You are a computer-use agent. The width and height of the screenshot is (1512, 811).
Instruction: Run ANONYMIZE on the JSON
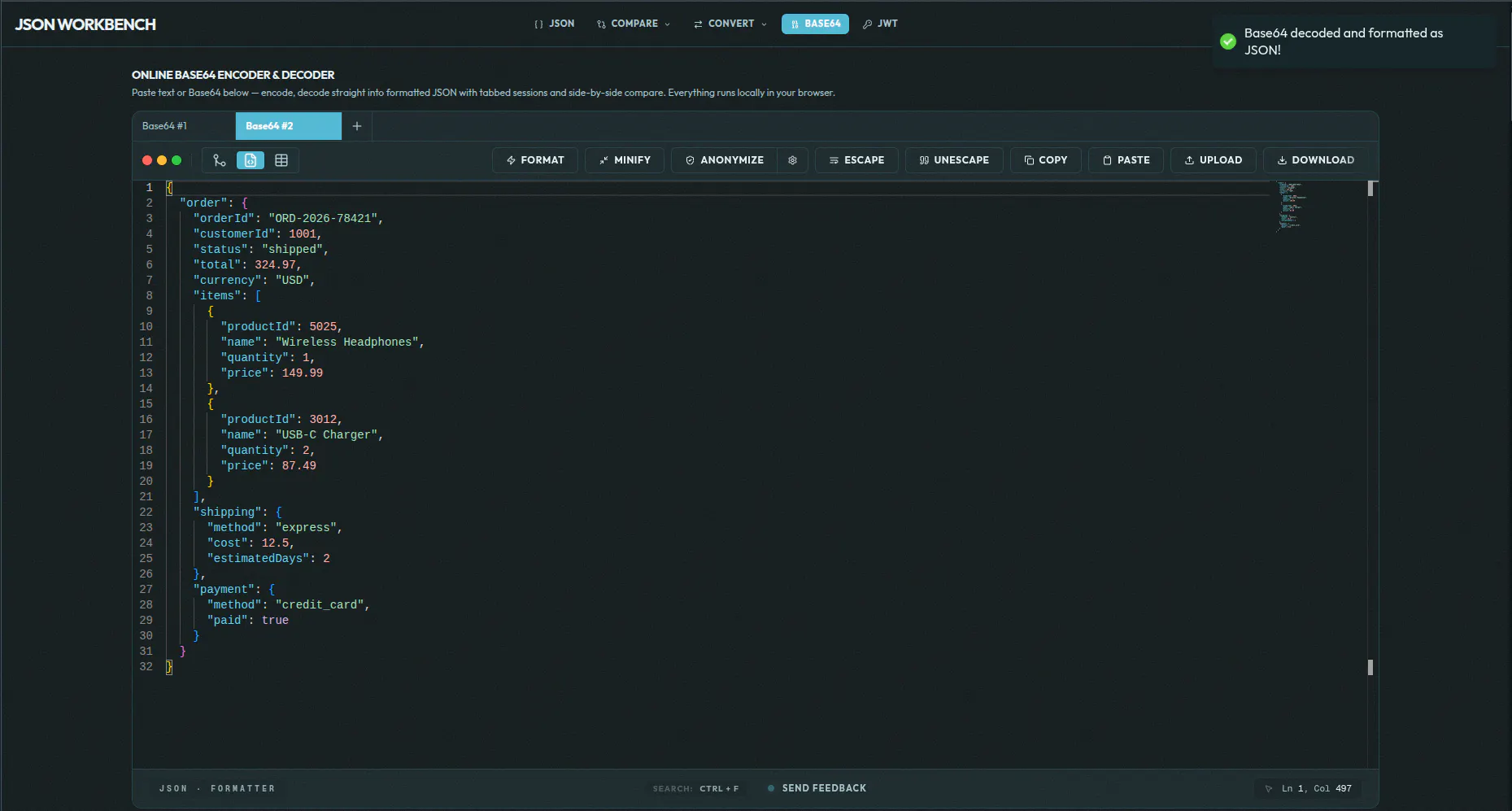click(725, 160)
